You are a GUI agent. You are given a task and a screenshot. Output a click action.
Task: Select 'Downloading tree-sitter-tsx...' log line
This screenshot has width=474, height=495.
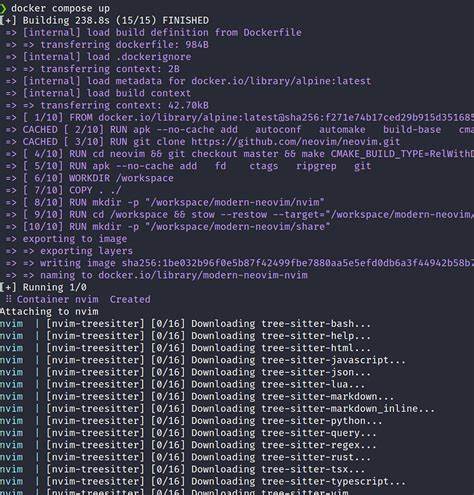[182, 469]
